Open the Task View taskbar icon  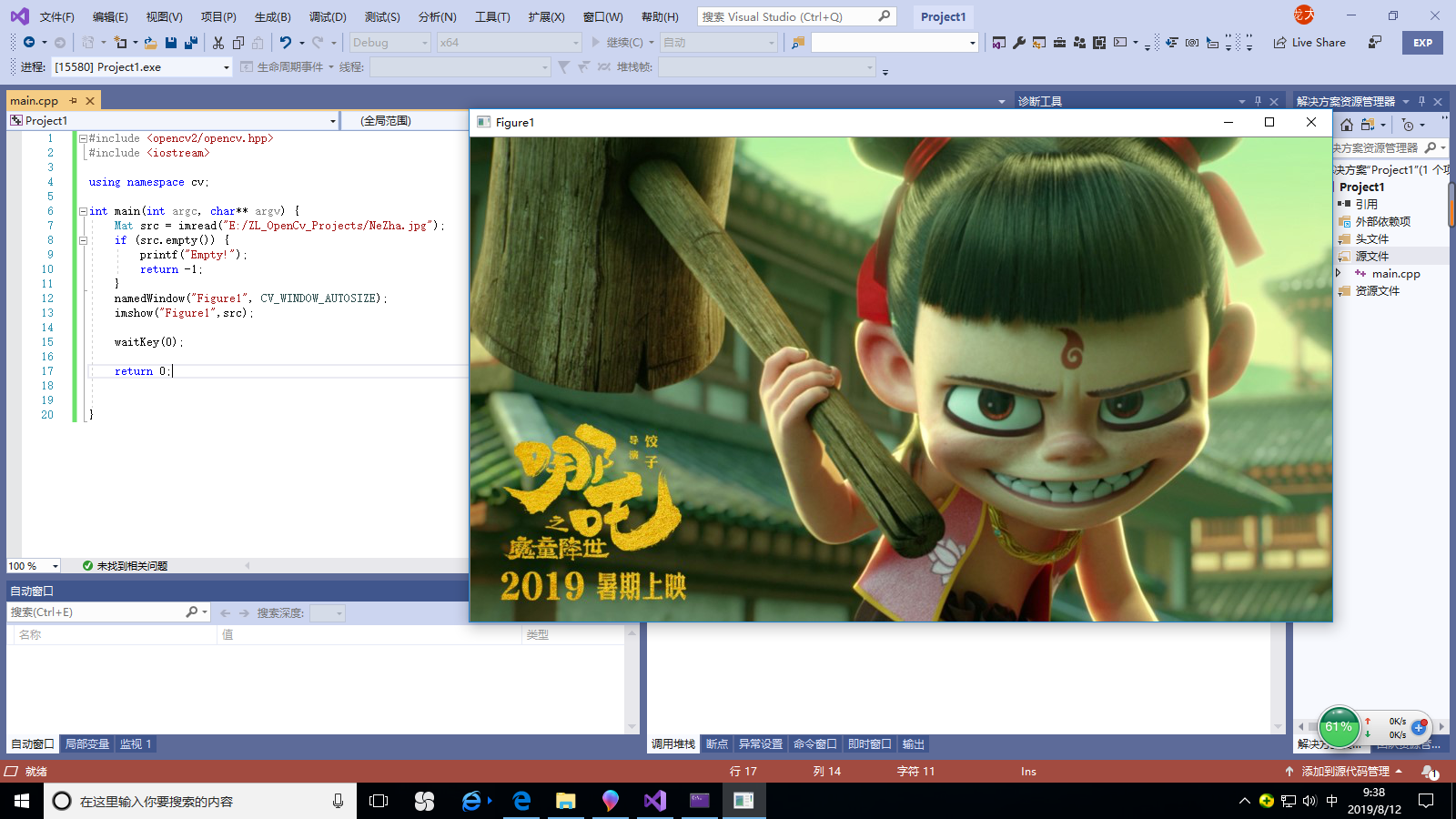click(379, 801)
